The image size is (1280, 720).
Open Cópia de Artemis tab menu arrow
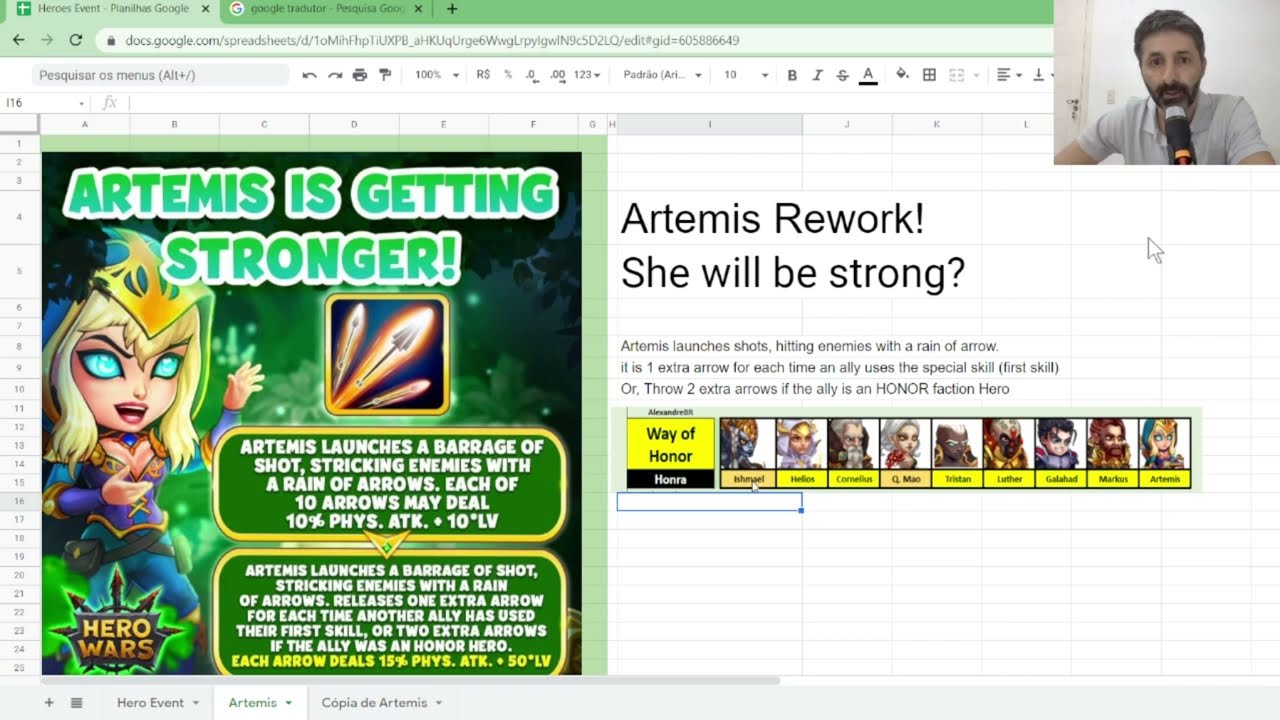[438, 703]
